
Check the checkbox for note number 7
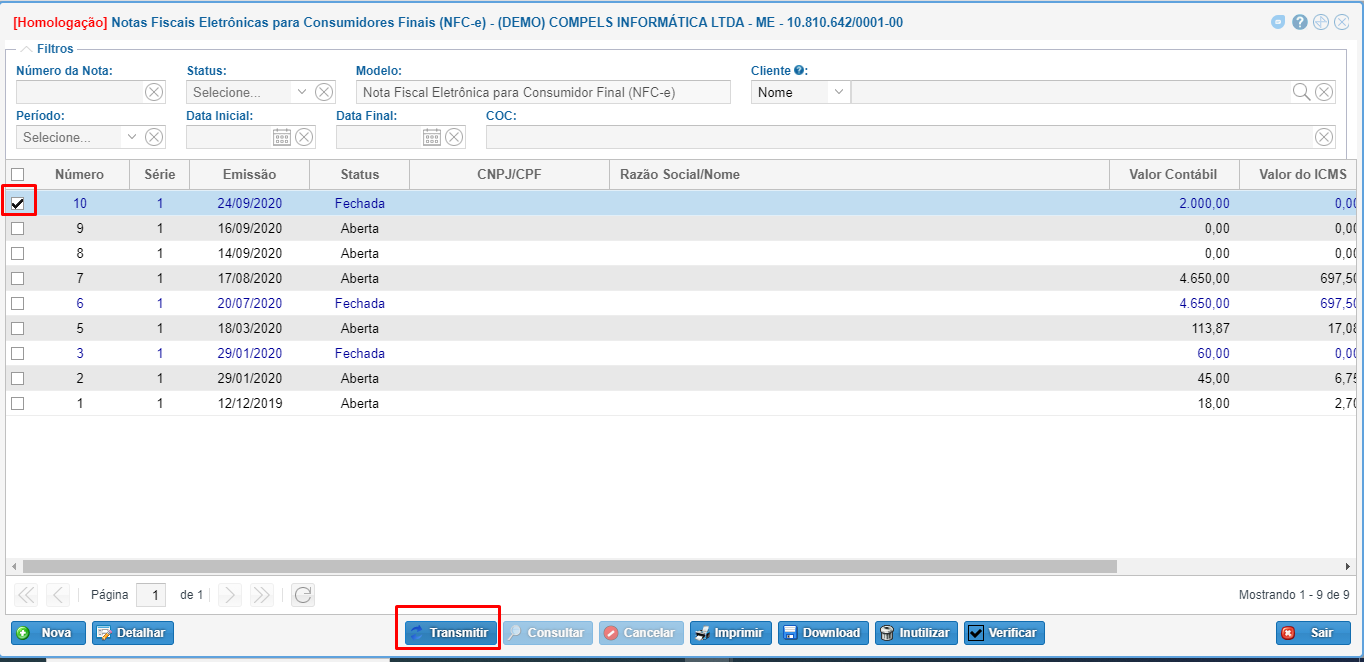(18, 278)
